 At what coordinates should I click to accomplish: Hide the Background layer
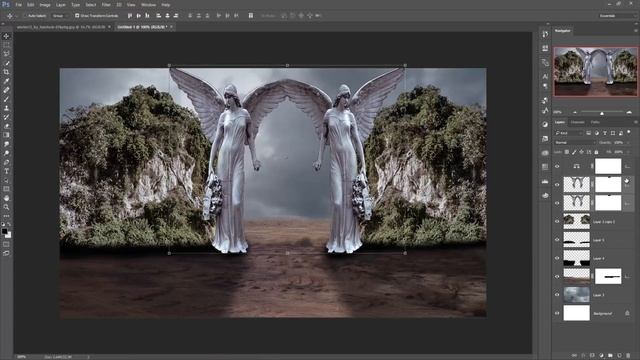pyautogui.click(x=557, y=313)
